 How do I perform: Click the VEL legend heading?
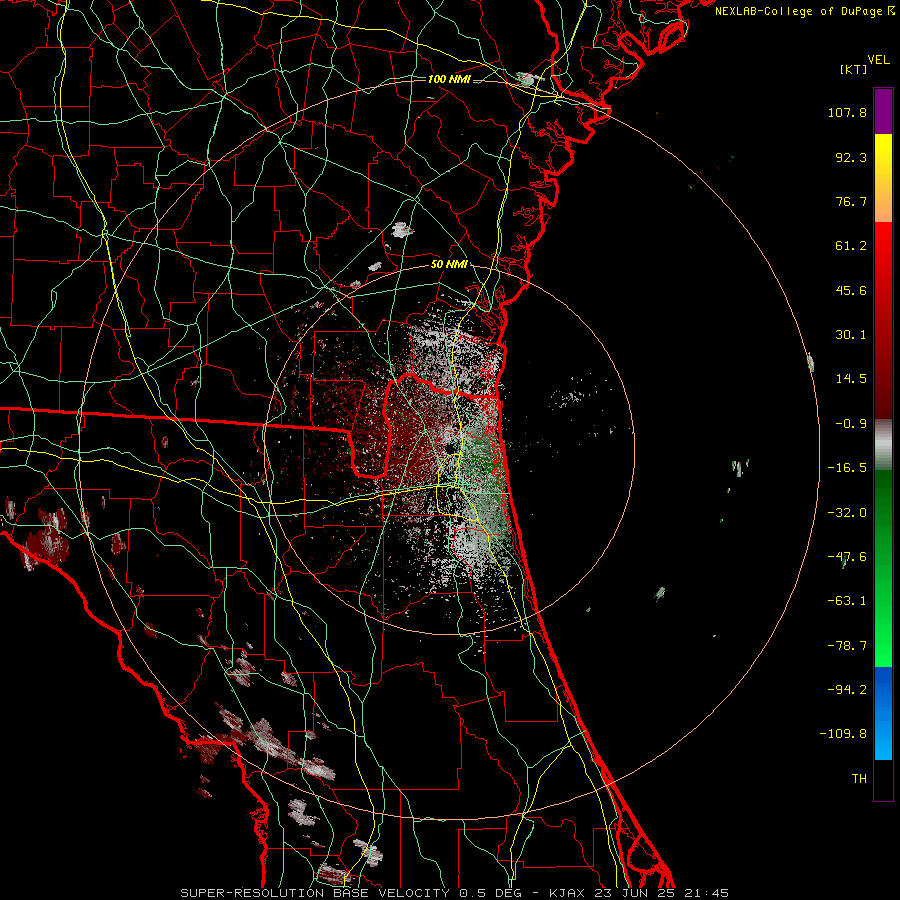pyautogui.click(x=878, y=60)
